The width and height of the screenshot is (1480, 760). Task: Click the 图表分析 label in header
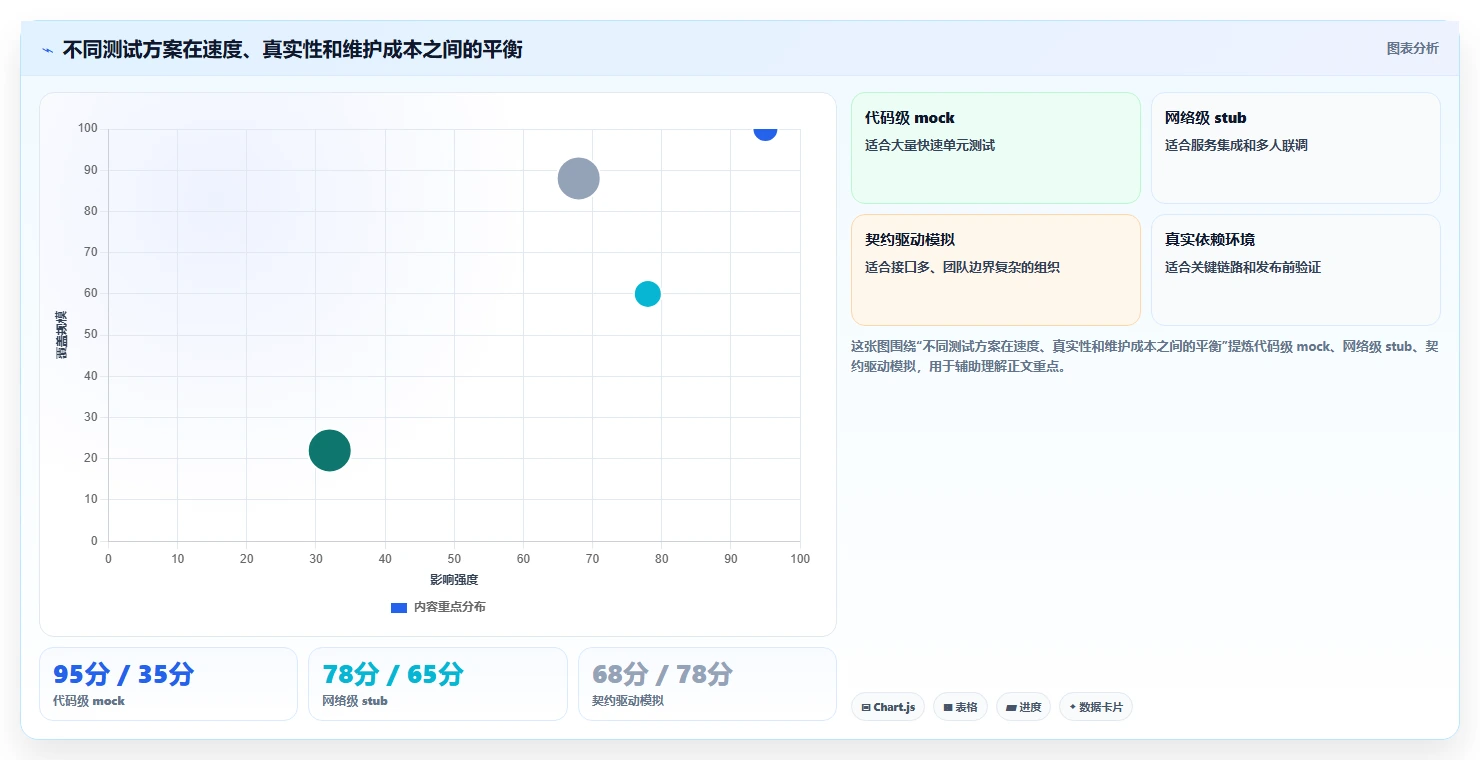pyautogui.click(x=1412, y=48)
